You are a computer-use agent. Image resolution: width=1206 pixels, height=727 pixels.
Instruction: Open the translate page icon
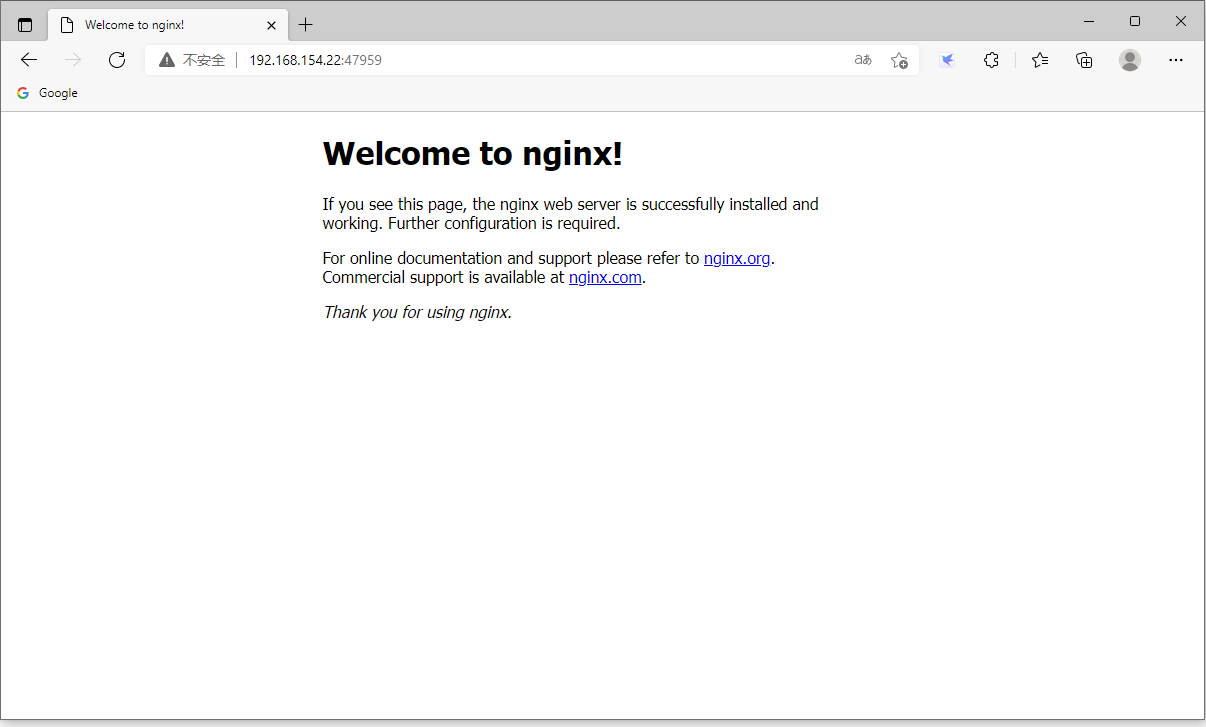pyautogui.click(x=862, y=60)
